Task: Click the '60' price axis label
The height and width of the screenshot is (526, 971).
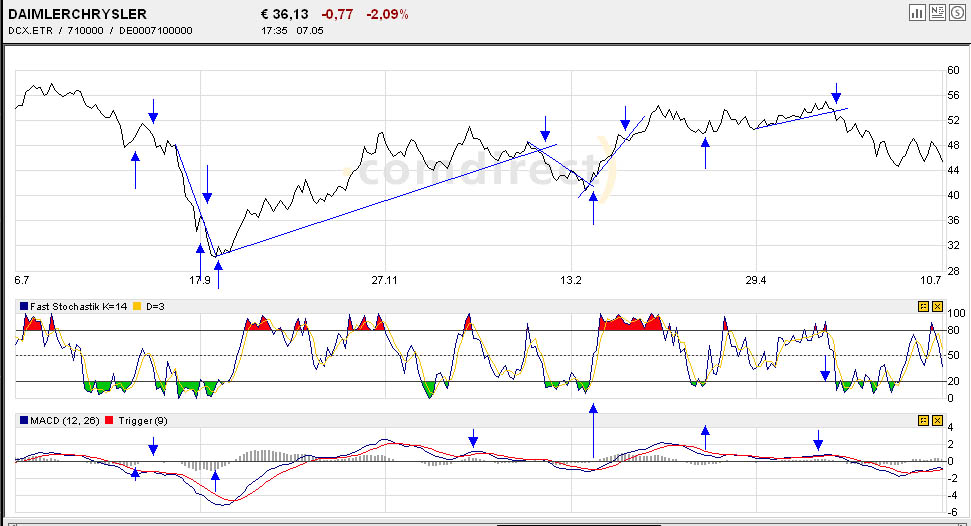Action: (953, 71)
